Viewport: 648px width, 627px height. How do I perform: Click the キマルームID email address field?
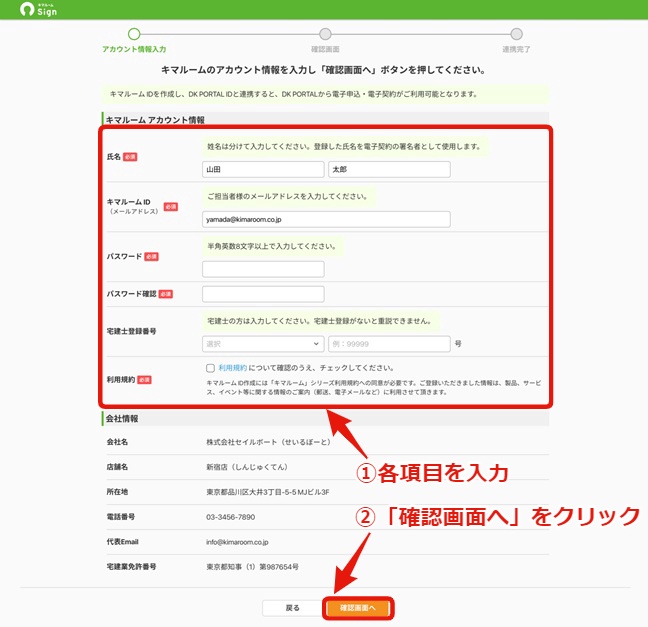pyautogui.click(x=326, y=219)
